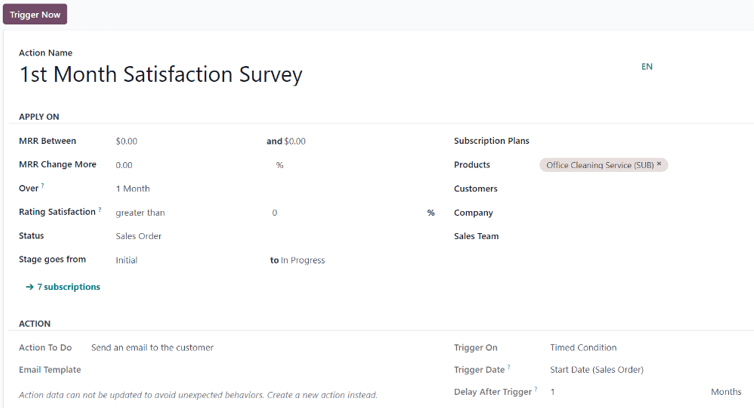Click the Customers field

pyautogui.click(x=640, y=189)
